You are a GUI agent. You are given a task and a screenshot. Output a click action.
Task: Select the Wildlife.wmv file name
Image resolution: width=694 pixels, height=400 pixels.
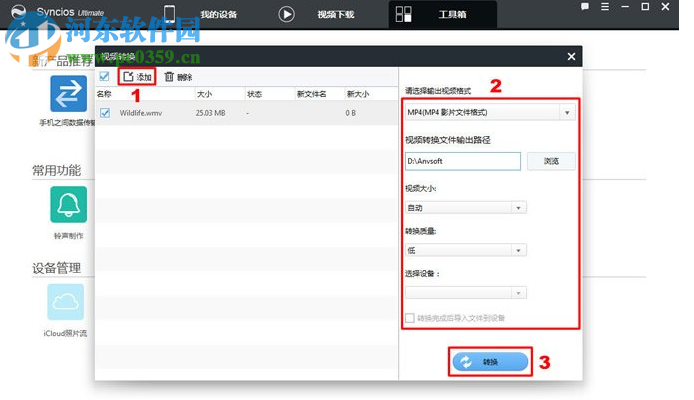[x=141, y=113]
